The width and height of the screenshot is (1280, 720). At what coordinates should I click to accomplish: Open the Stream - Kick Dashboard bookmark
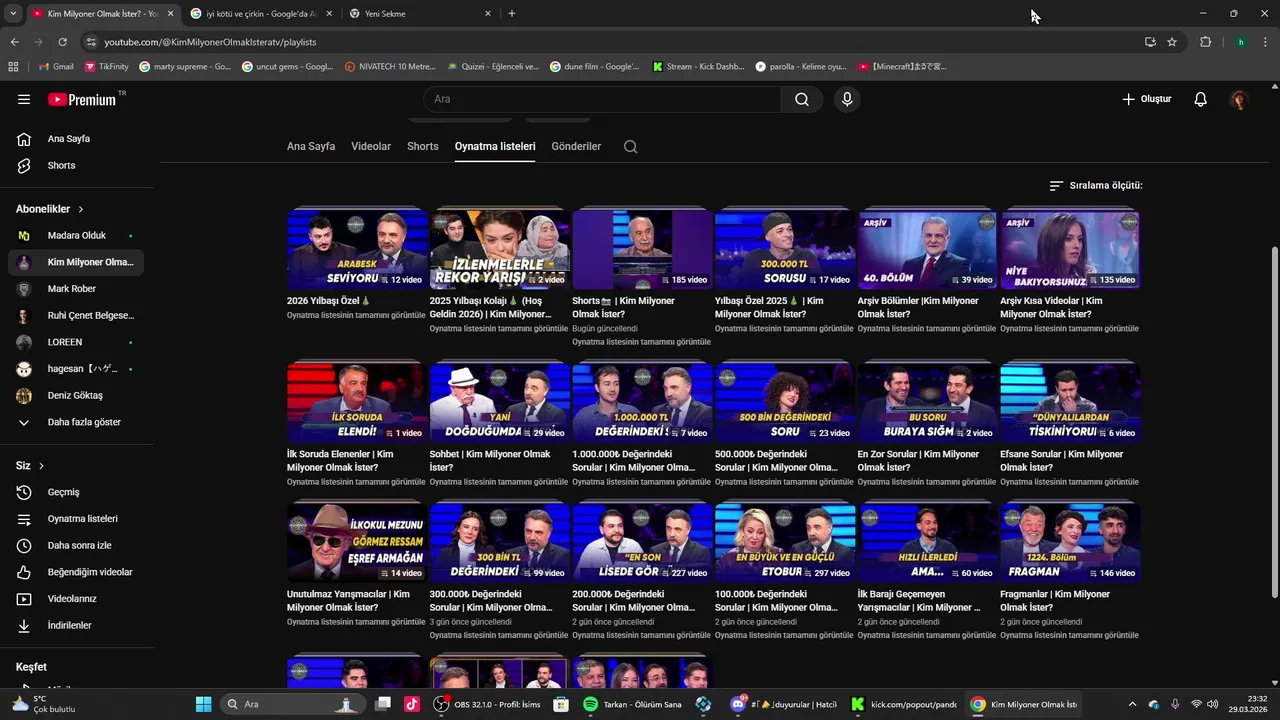point(698,67)
